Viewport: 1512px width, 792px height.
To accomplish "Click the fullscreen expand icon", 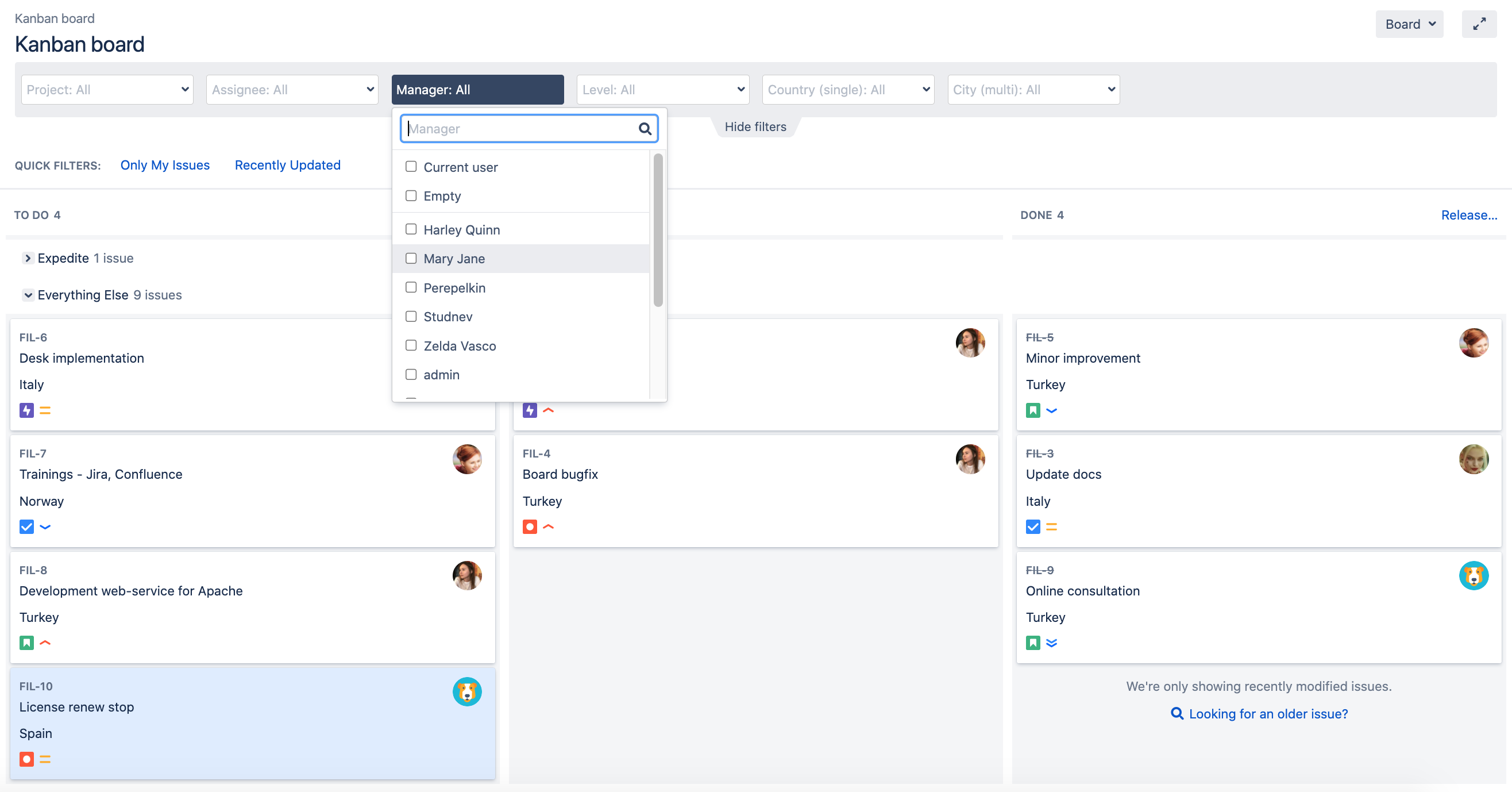I will [1479, 24].
